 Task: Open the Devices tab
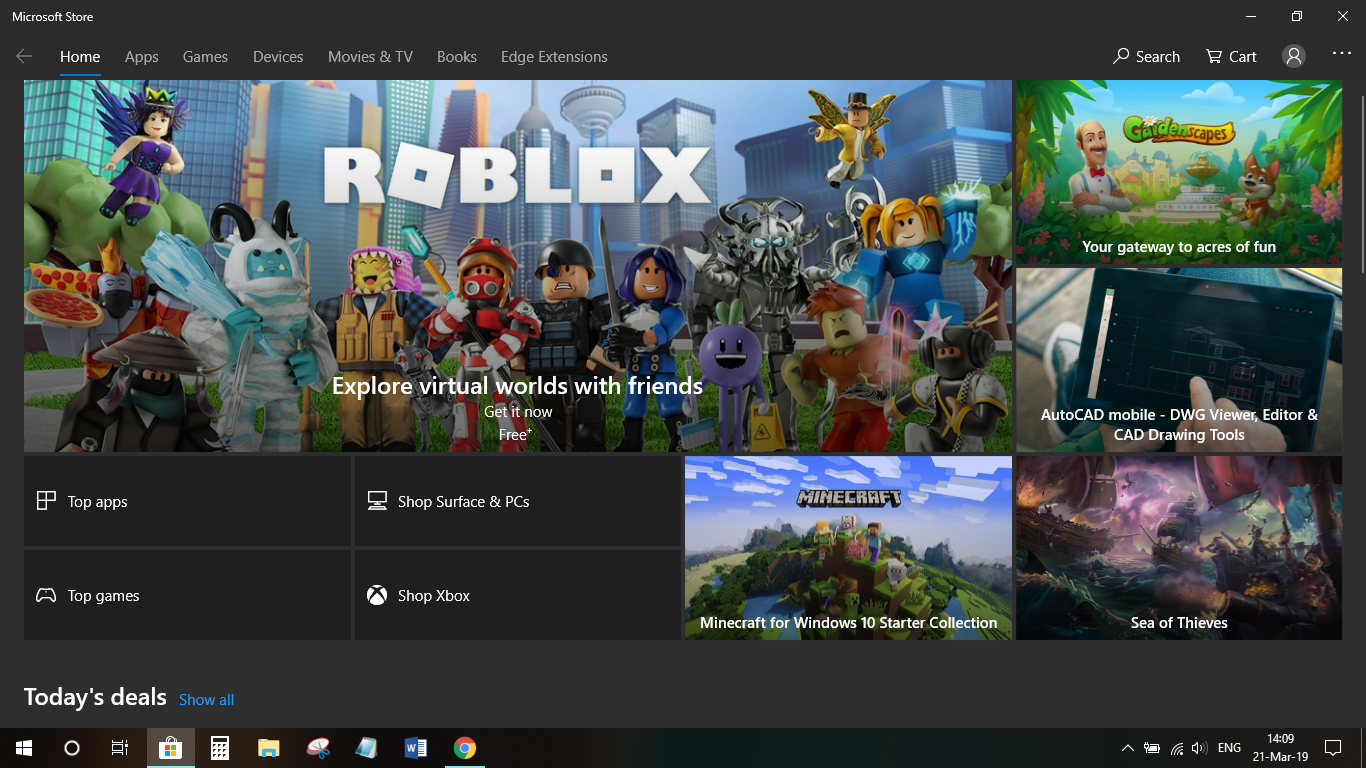point(278,57)
